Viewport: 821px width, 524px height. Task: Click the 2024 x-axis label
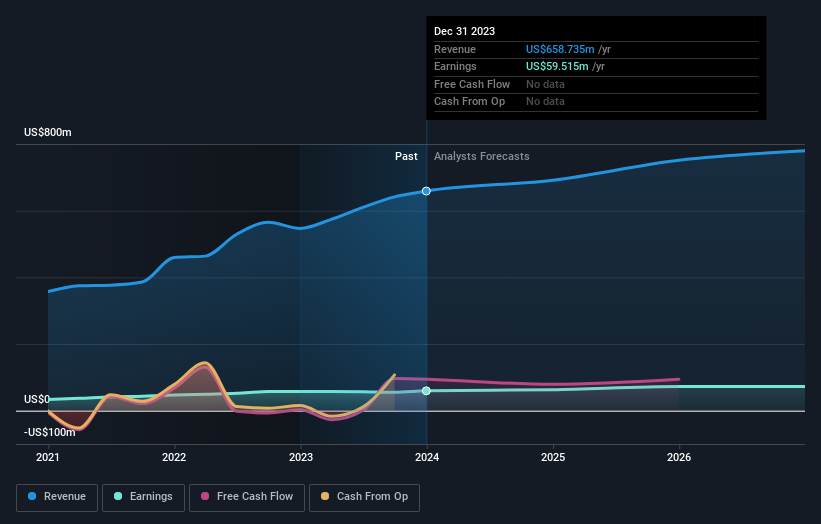(427, 458)
